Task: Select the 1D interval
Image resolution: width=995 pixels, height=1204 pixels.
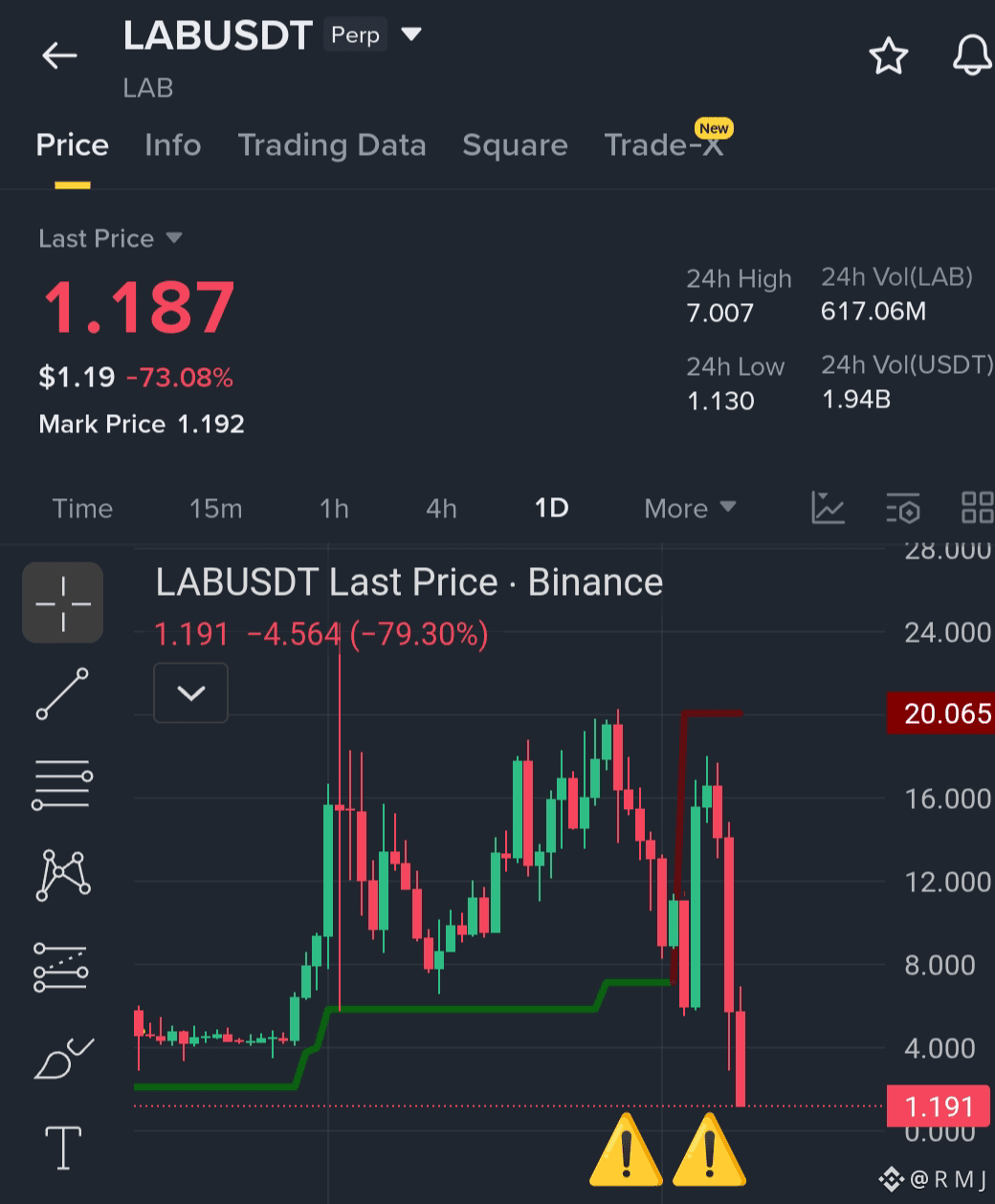Action: click(551, 508)
